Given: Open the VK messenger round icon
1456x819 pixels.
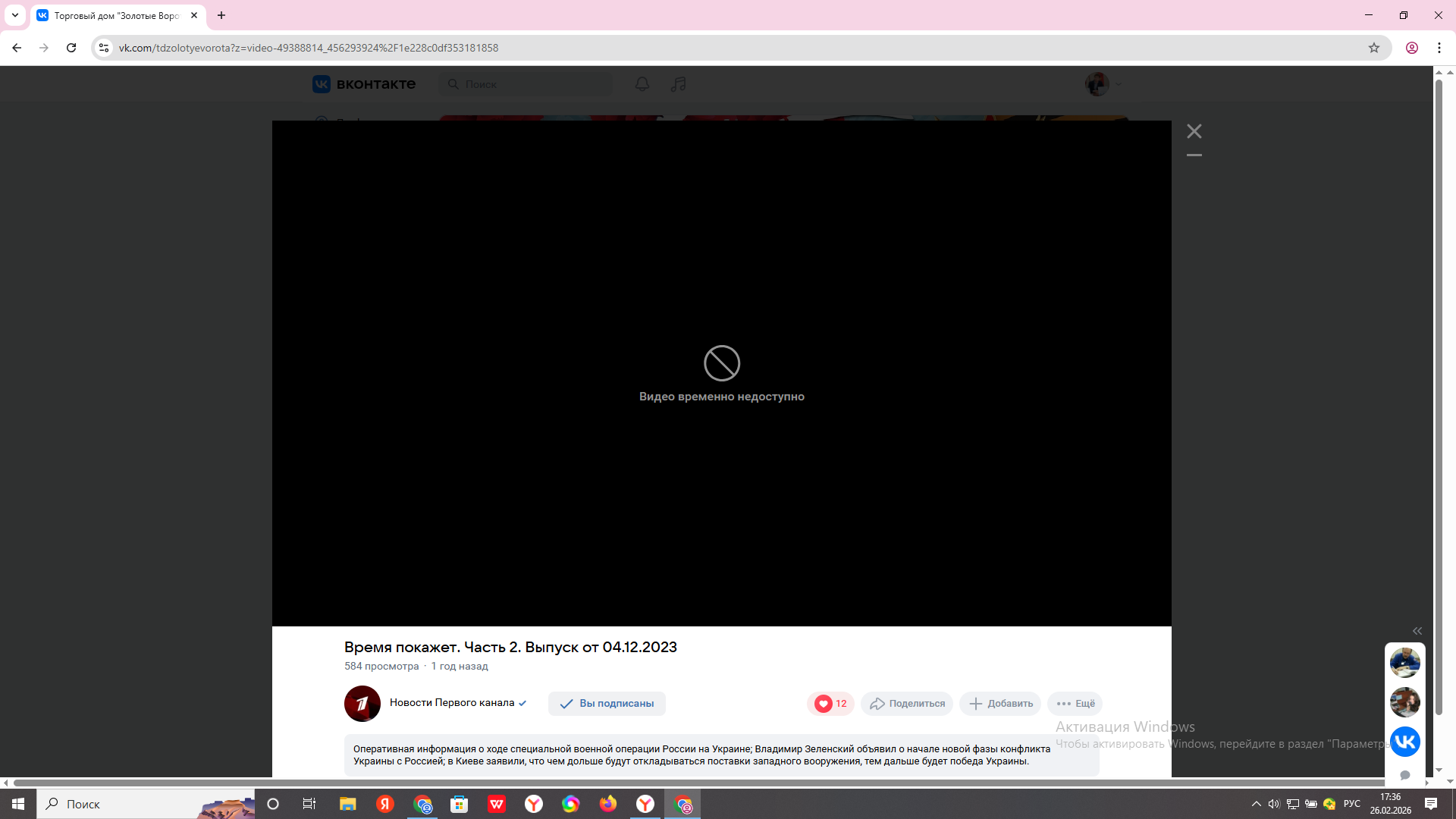Looking at the screenshot, I should 1404,741.
